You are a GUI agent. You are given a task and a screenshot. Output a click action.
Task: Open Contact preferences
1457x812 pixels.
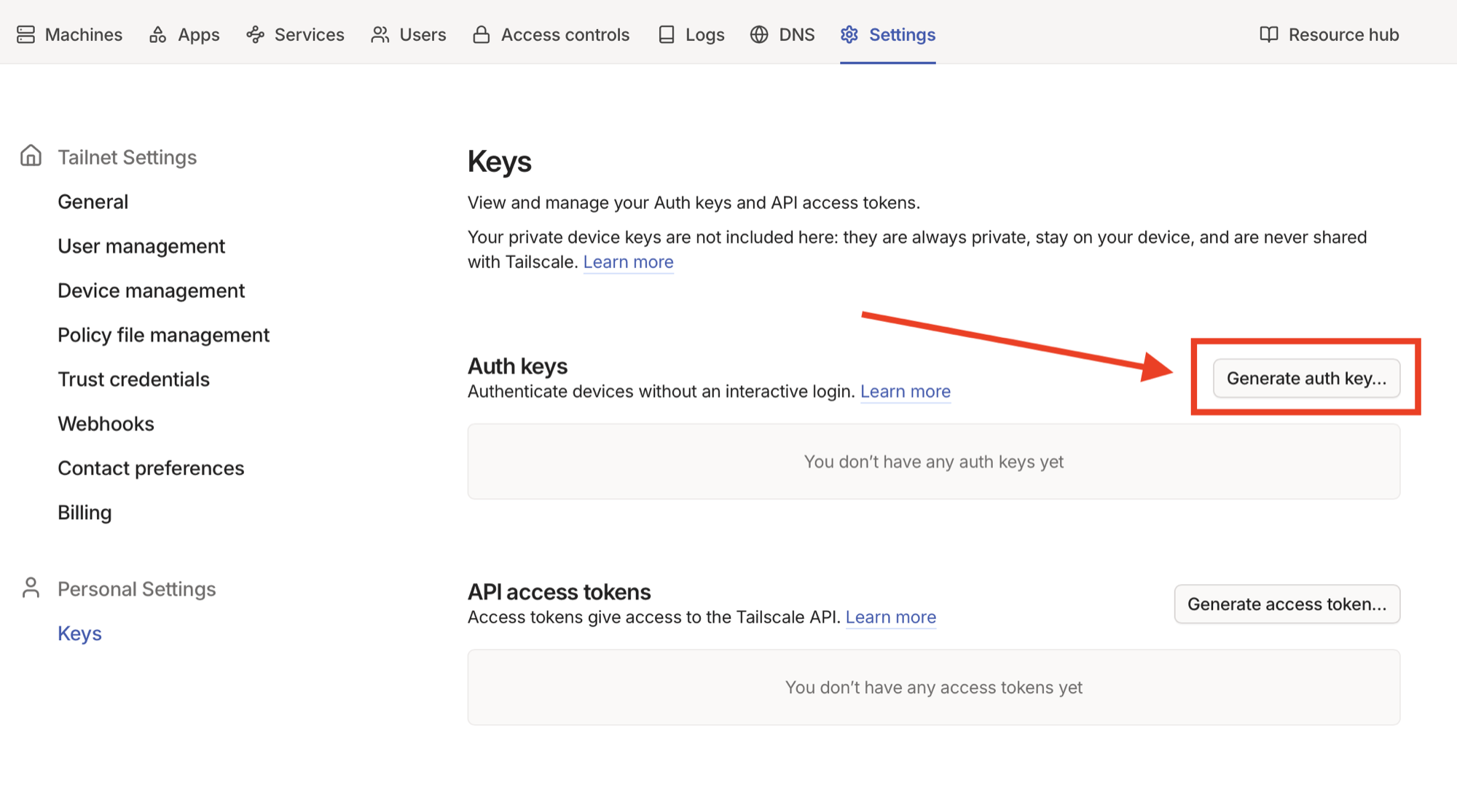point(151,468)
